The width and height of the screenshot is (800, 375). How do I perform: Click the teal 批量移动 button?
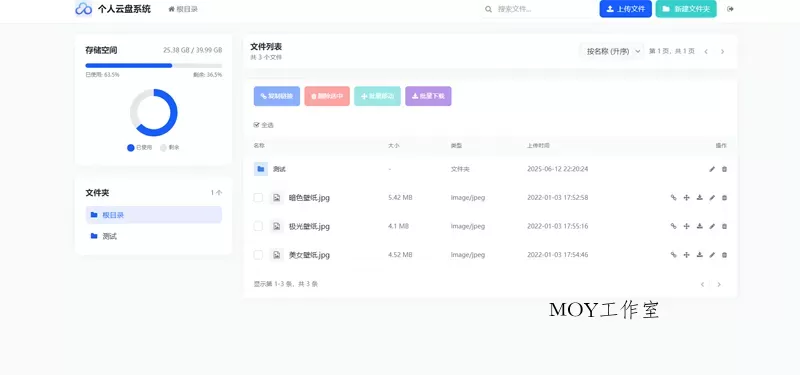378,96
